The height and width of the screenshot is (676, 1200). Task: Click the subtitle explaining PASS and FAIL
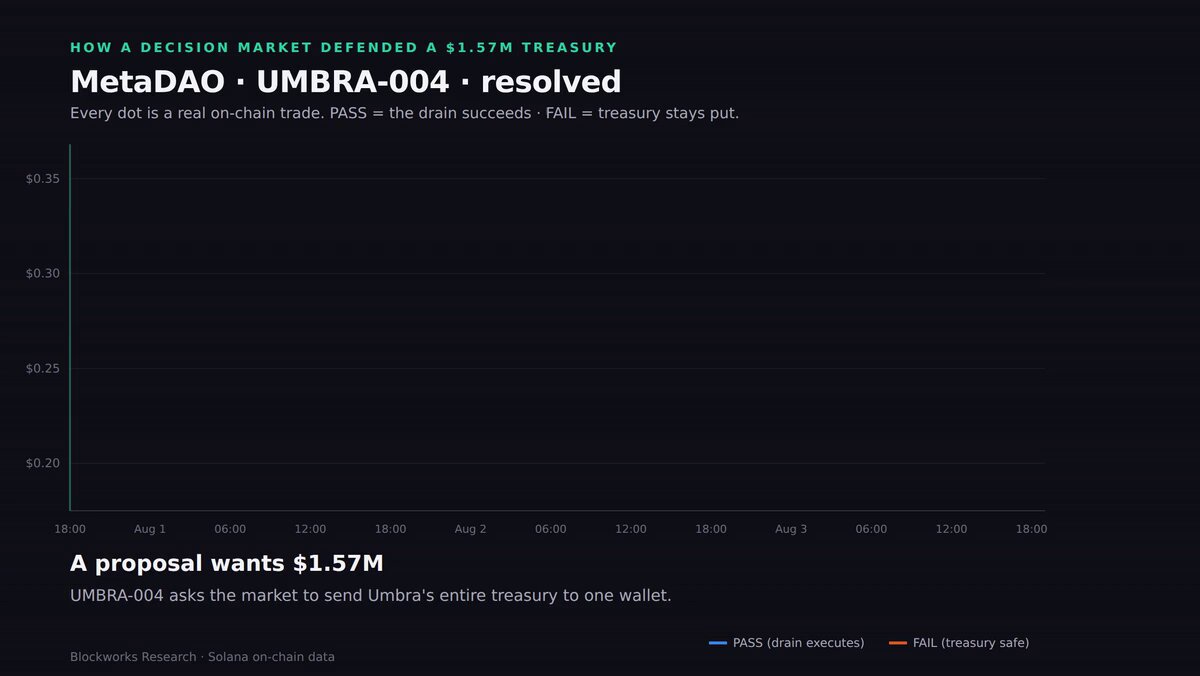[405, 113]
